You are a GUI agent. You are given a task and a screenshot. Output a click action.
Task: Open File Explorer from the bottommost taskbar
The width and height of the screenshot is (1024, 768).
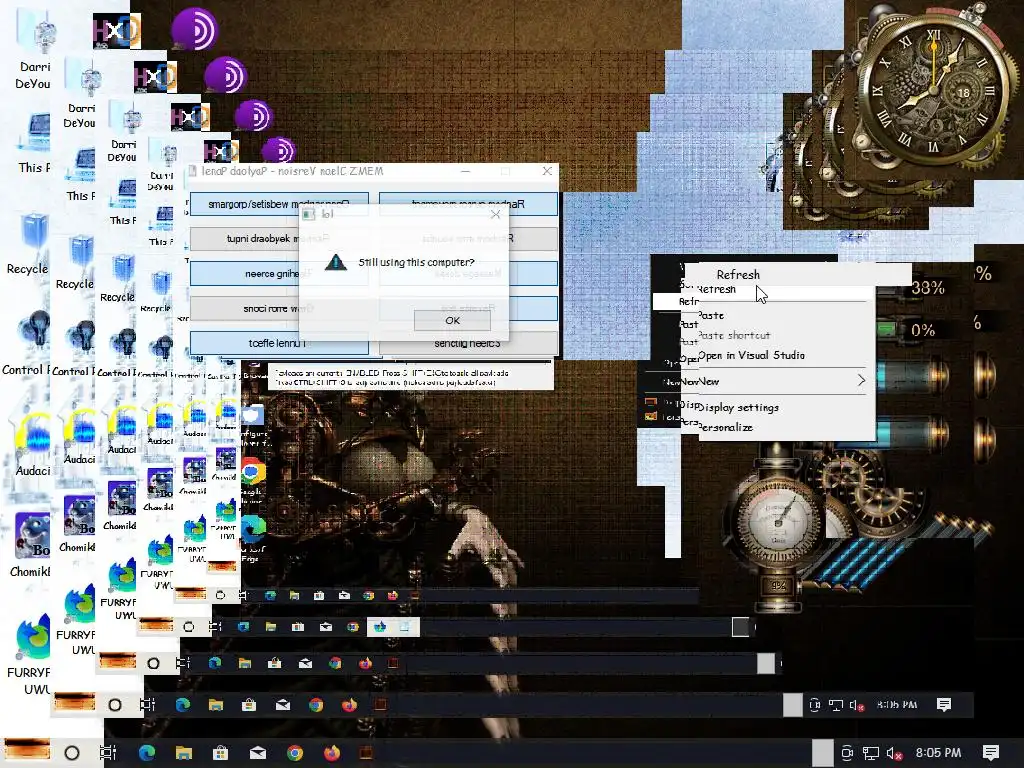pyautogui.click(x=184, y=753)
